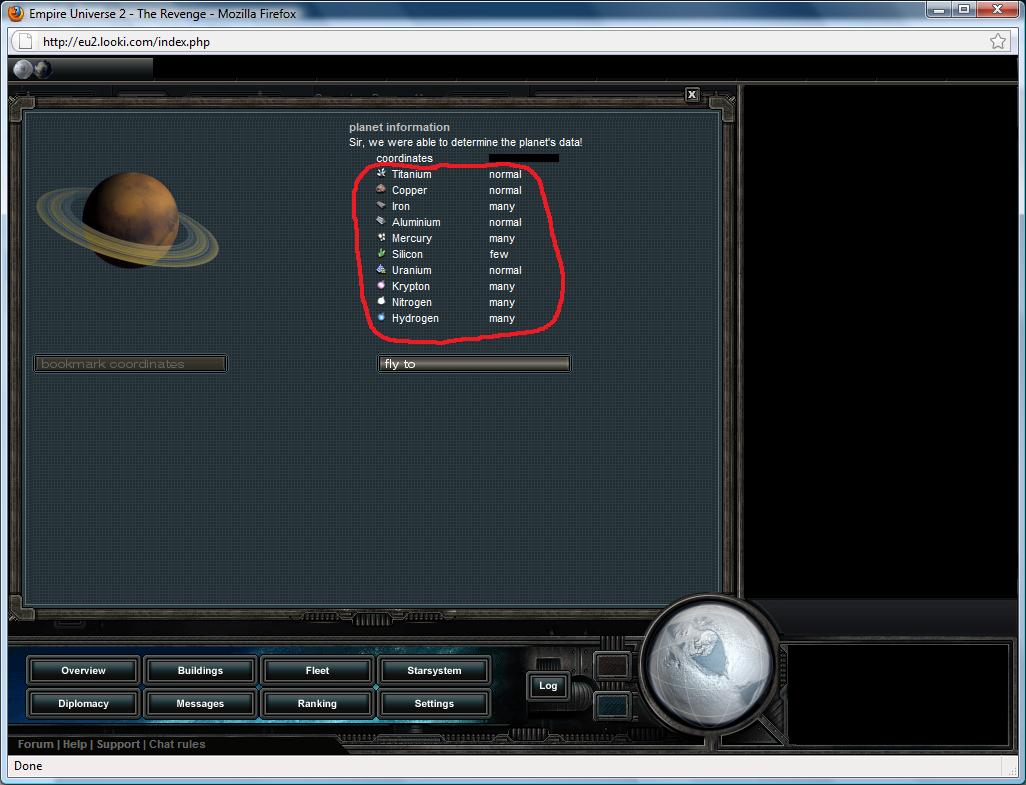Go to the Buildings menu
The height and width of the screenshot is (785, 1026).
point(200,671)
